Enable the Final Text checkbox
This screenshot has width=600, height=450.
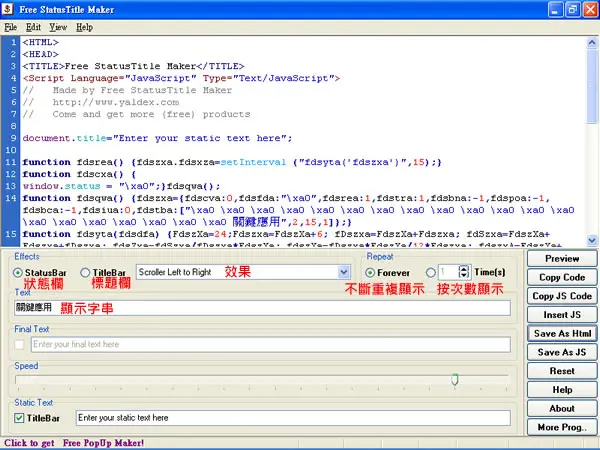coord(19,344)
